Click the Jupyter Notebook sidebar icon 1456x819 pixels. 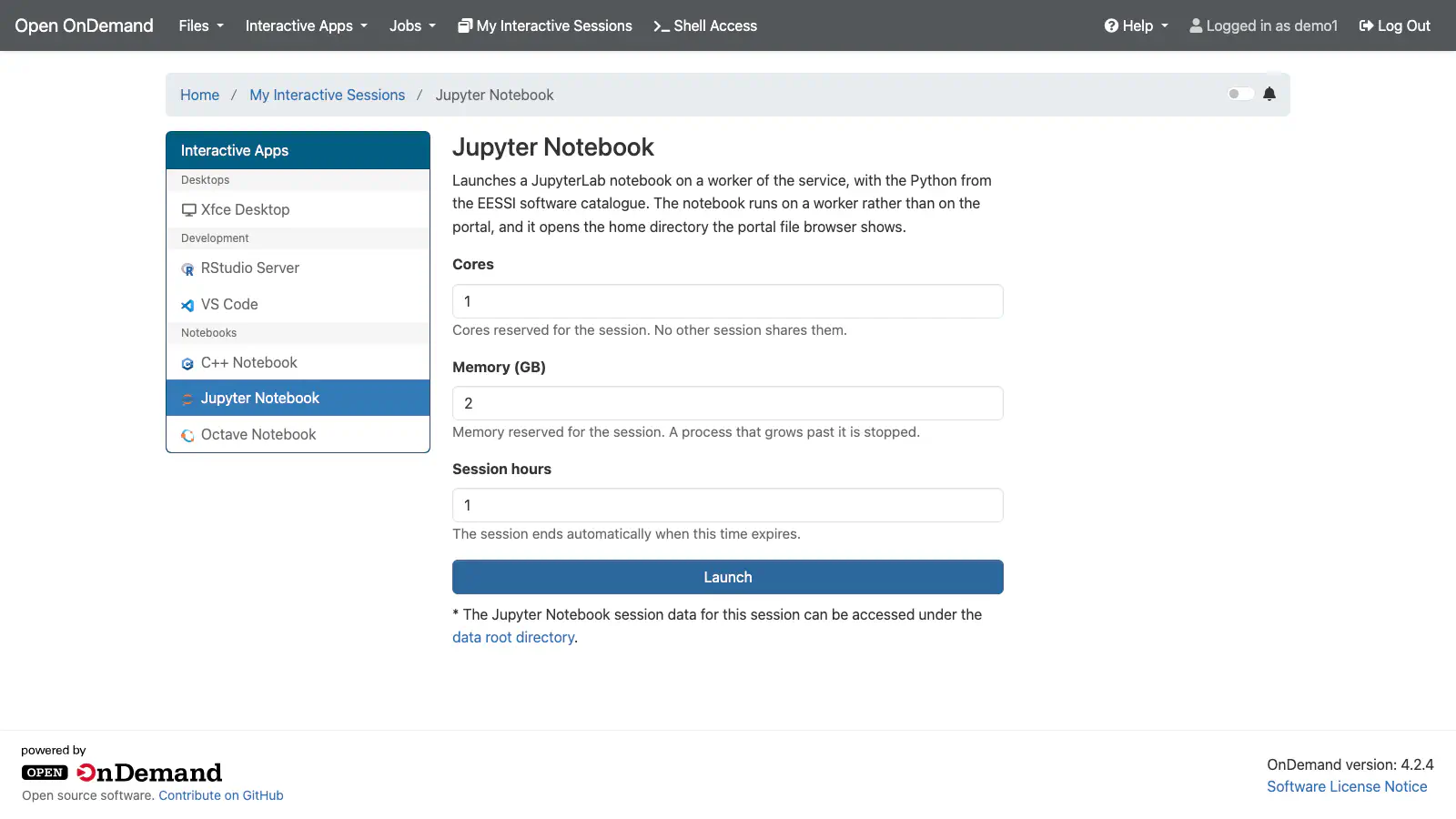[187, 399]
